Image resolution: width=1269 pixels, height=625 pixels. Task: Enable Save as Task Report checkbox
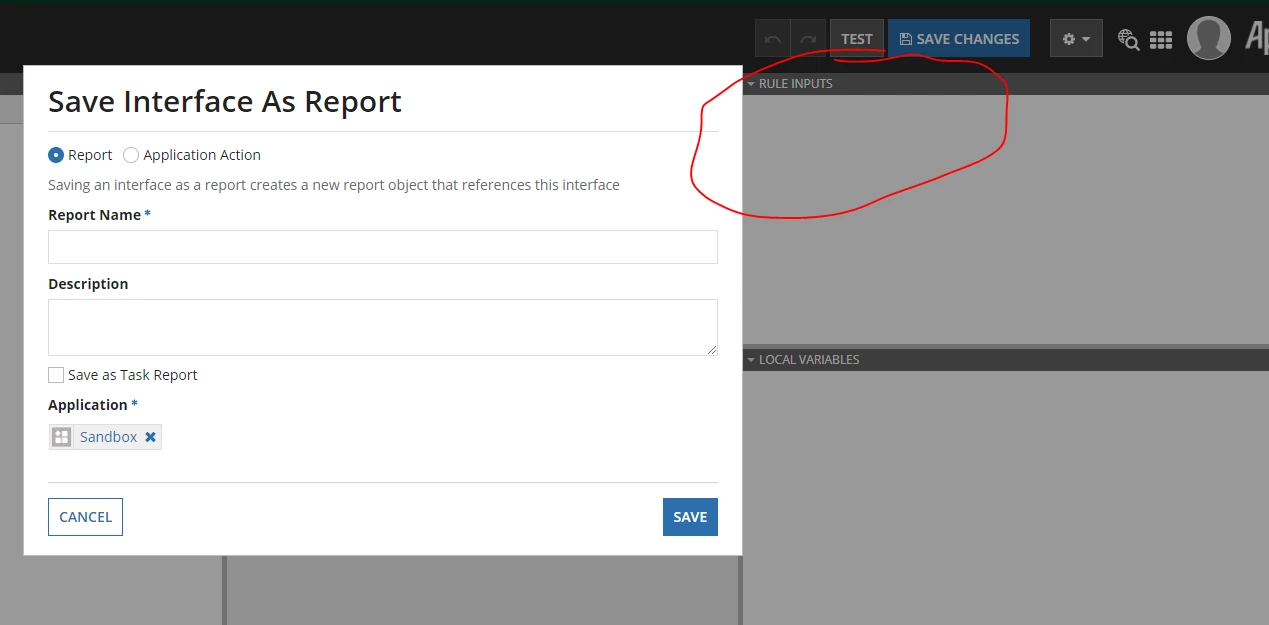click(56, 375)
